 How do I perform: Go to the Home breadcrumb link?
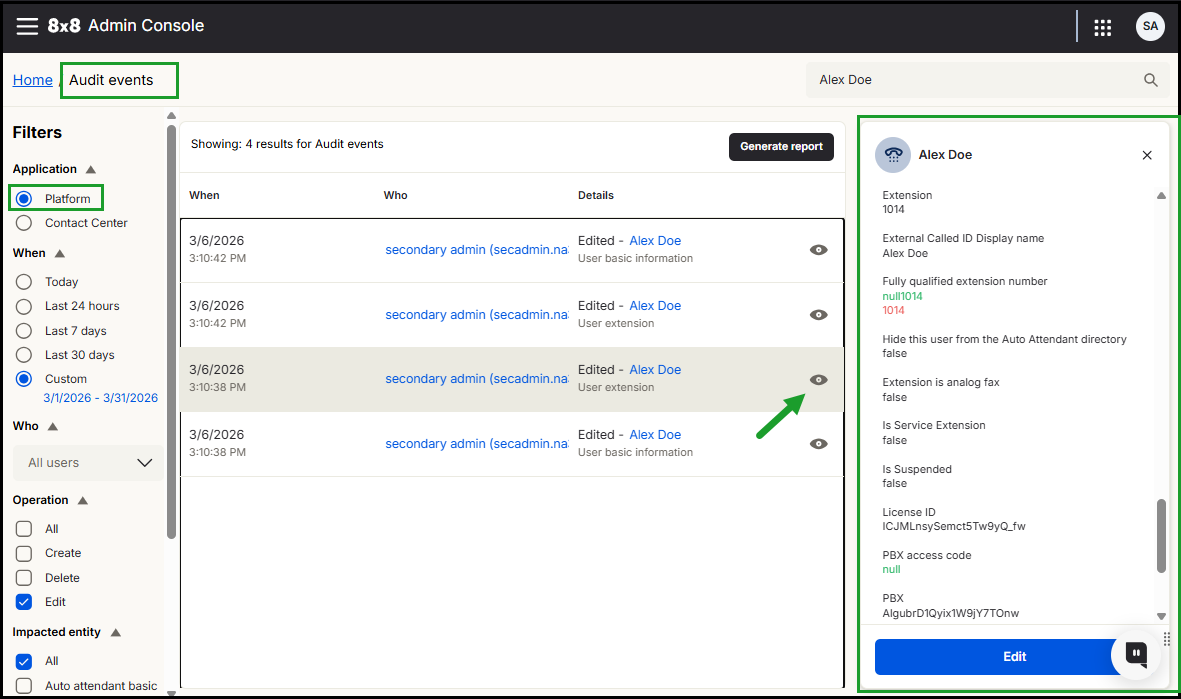coord(32,80)
